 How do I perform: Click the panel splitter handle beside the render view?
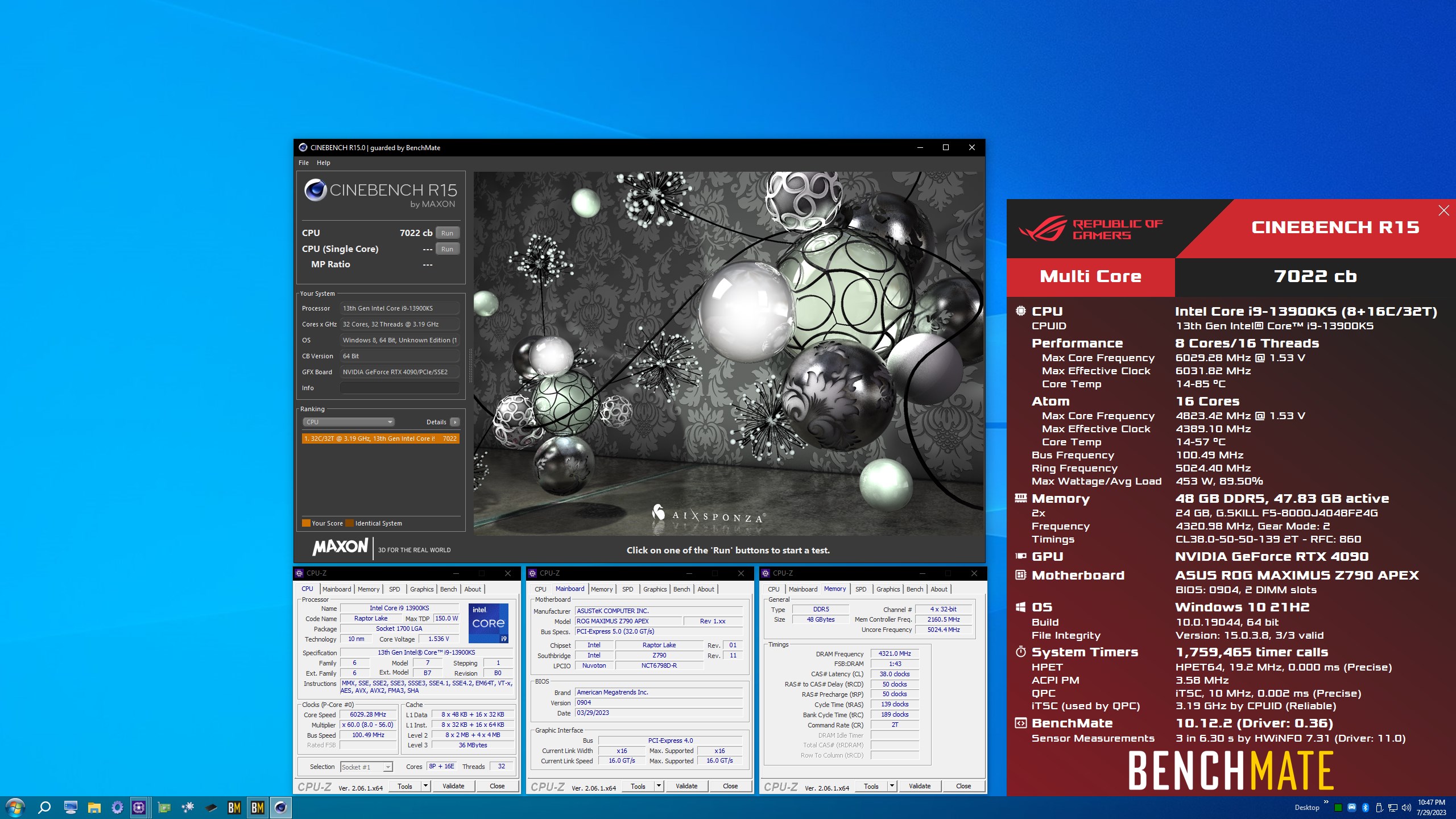(x=470, y=364)
